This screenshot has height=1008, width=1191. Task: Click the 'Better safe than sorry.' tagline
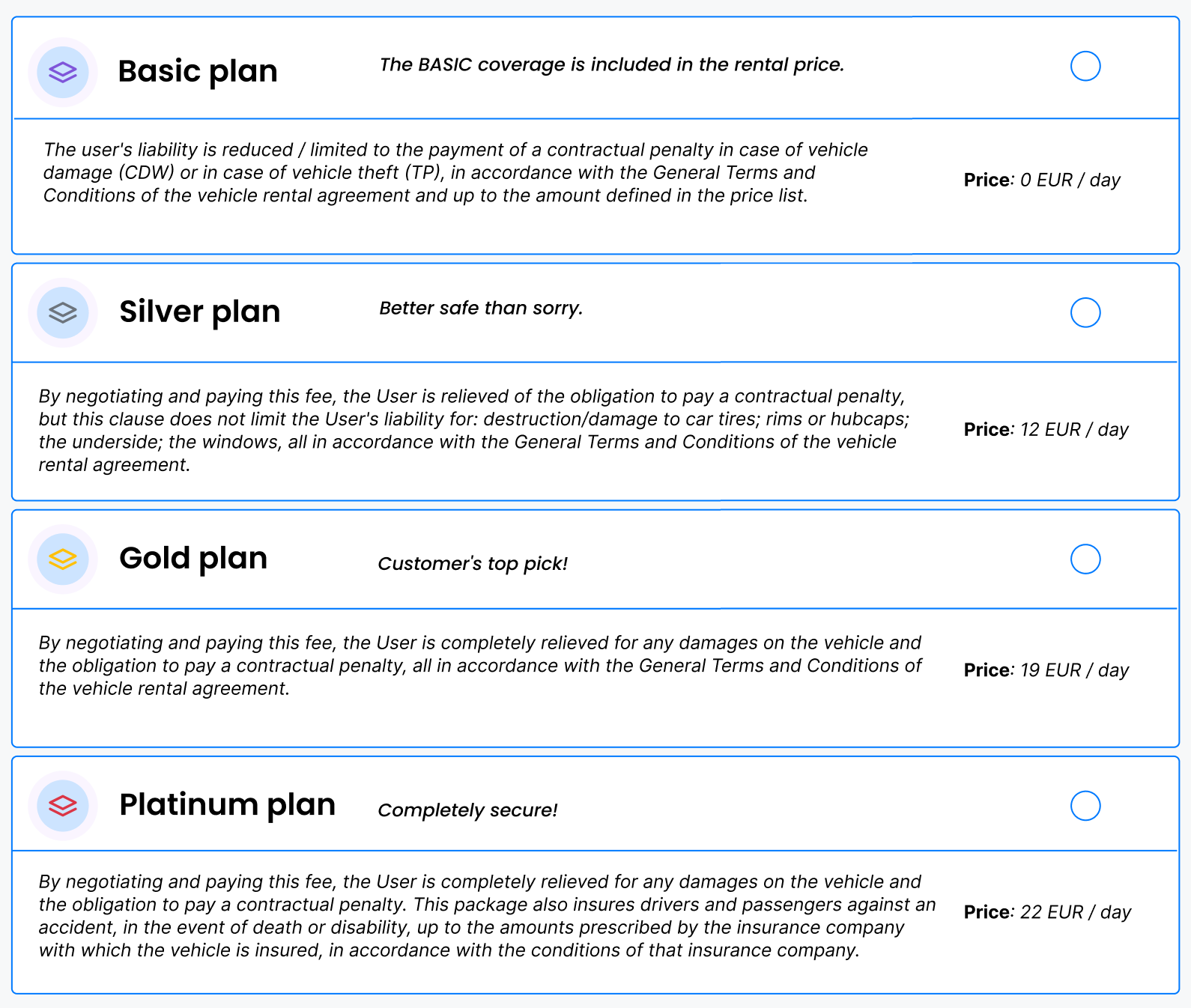[481, 309]
